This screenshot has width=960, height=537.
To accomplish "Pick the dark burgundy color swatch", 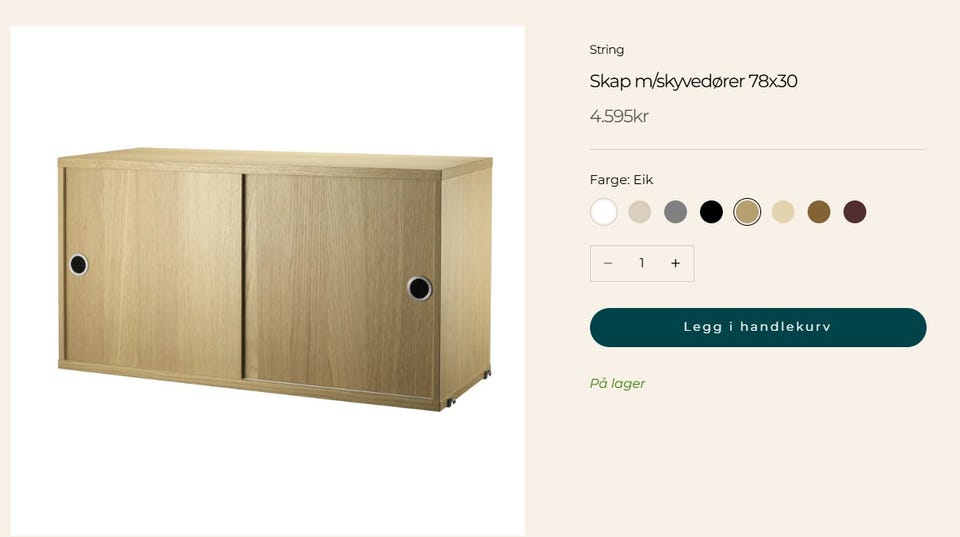I will pos(855,212).
